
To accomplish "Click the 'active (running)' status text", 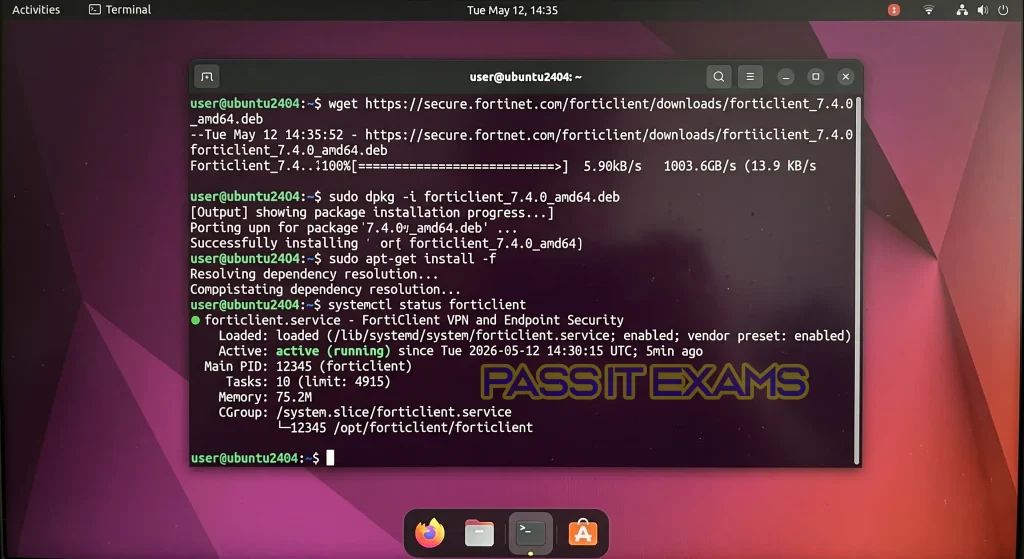I will pos(333,351).
